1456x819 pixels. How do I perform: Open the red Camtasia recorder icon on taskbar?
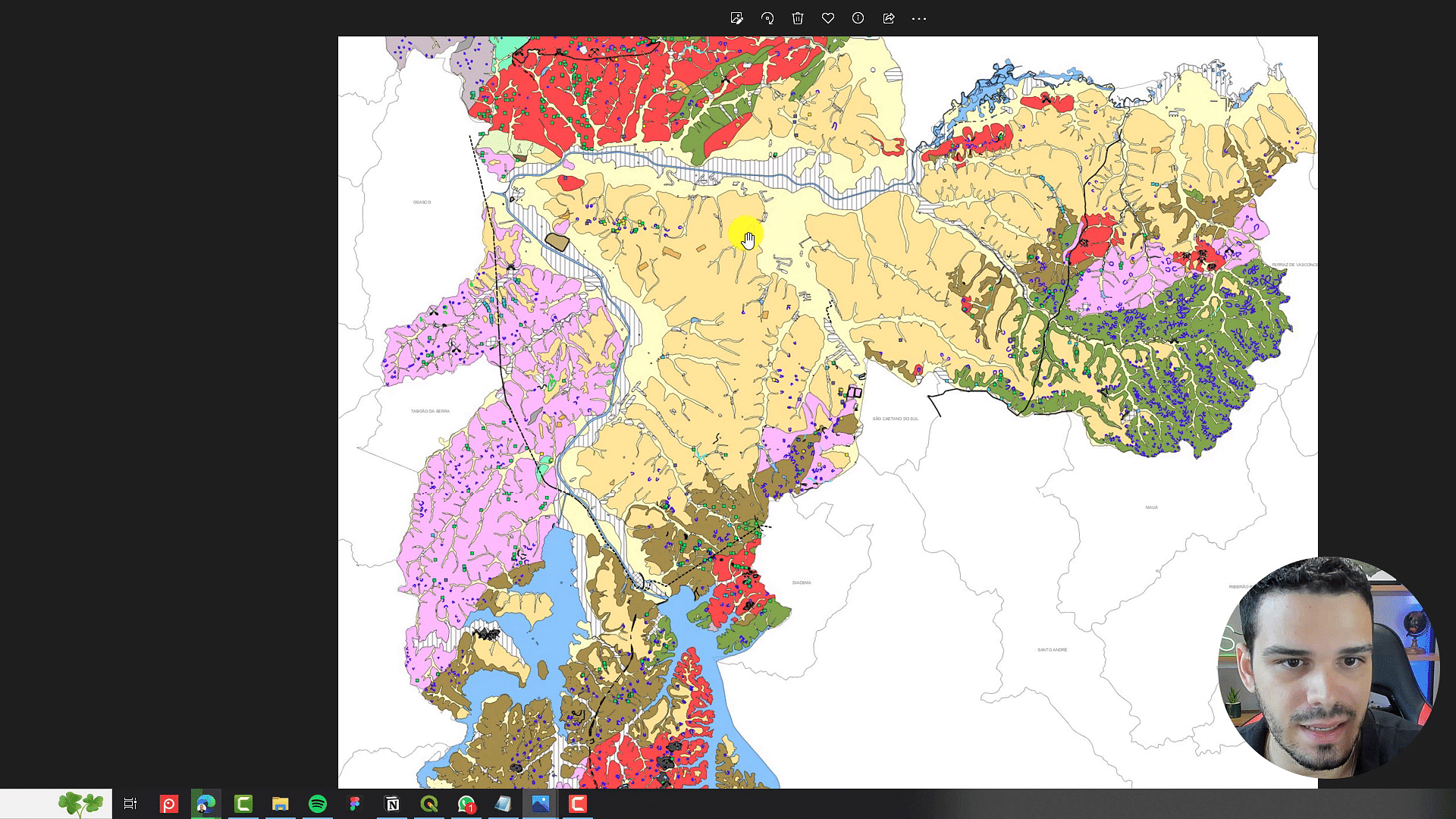tap(578, 804)
